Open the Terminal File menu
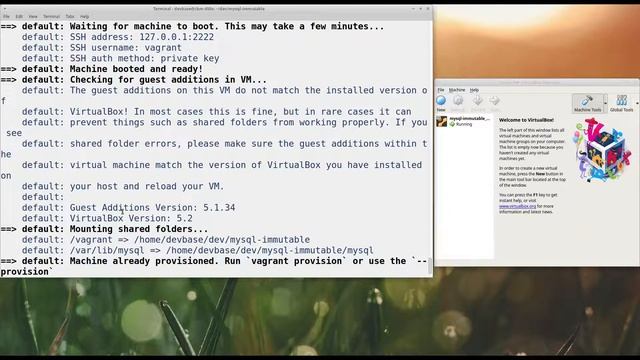640x360 pixels. point(6,16)
